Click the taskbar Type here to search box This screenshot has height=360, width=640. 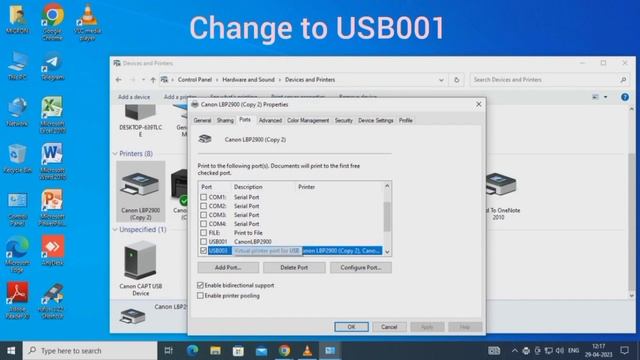coord(90,351)
